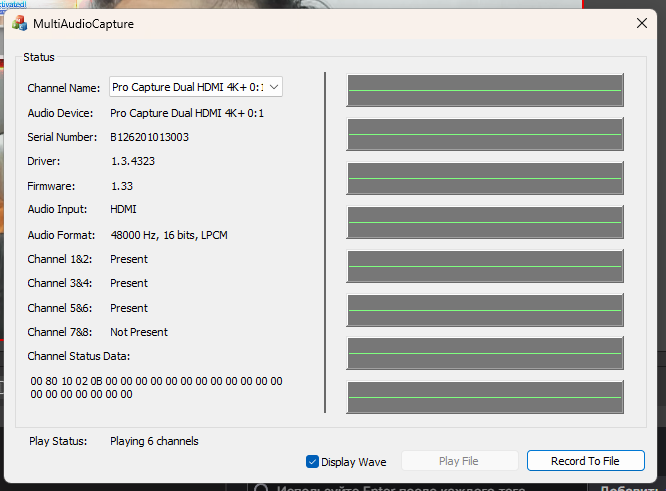The height and width of the screenshot is (491, 666).
Task: Click the Channel 3&4 Present status
Action: pos(129,283)
